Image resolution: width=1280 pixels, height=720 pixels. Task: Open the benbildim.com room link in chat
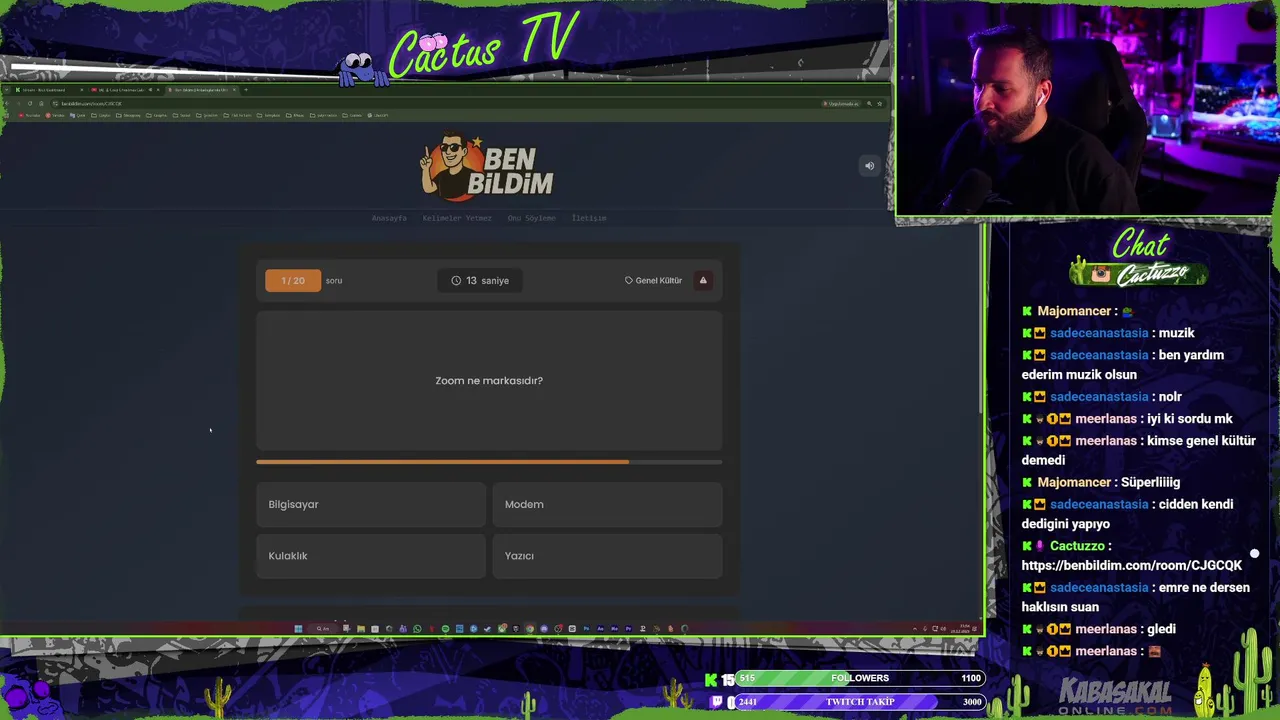click(1132, 566)
